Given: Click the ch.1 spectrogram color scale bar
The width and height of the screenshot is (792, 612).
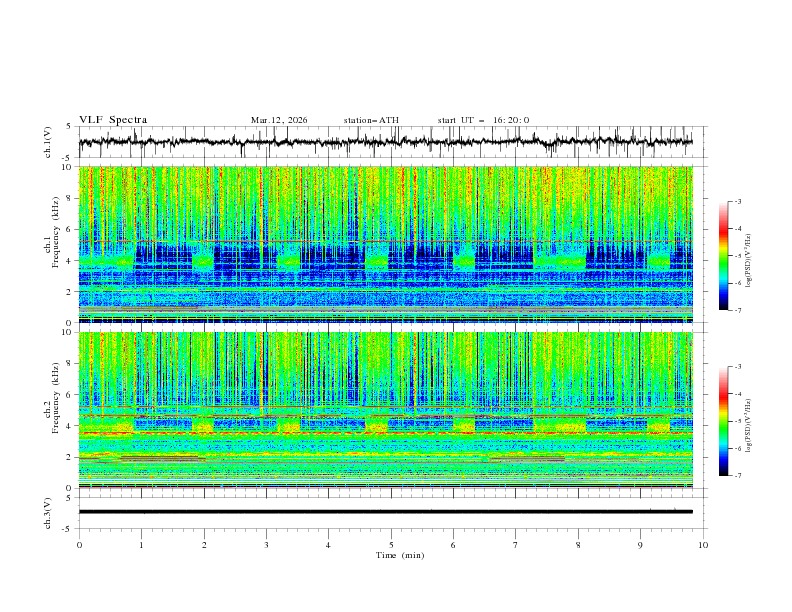Looking at the screenshot, I should [x=723, y=256].
